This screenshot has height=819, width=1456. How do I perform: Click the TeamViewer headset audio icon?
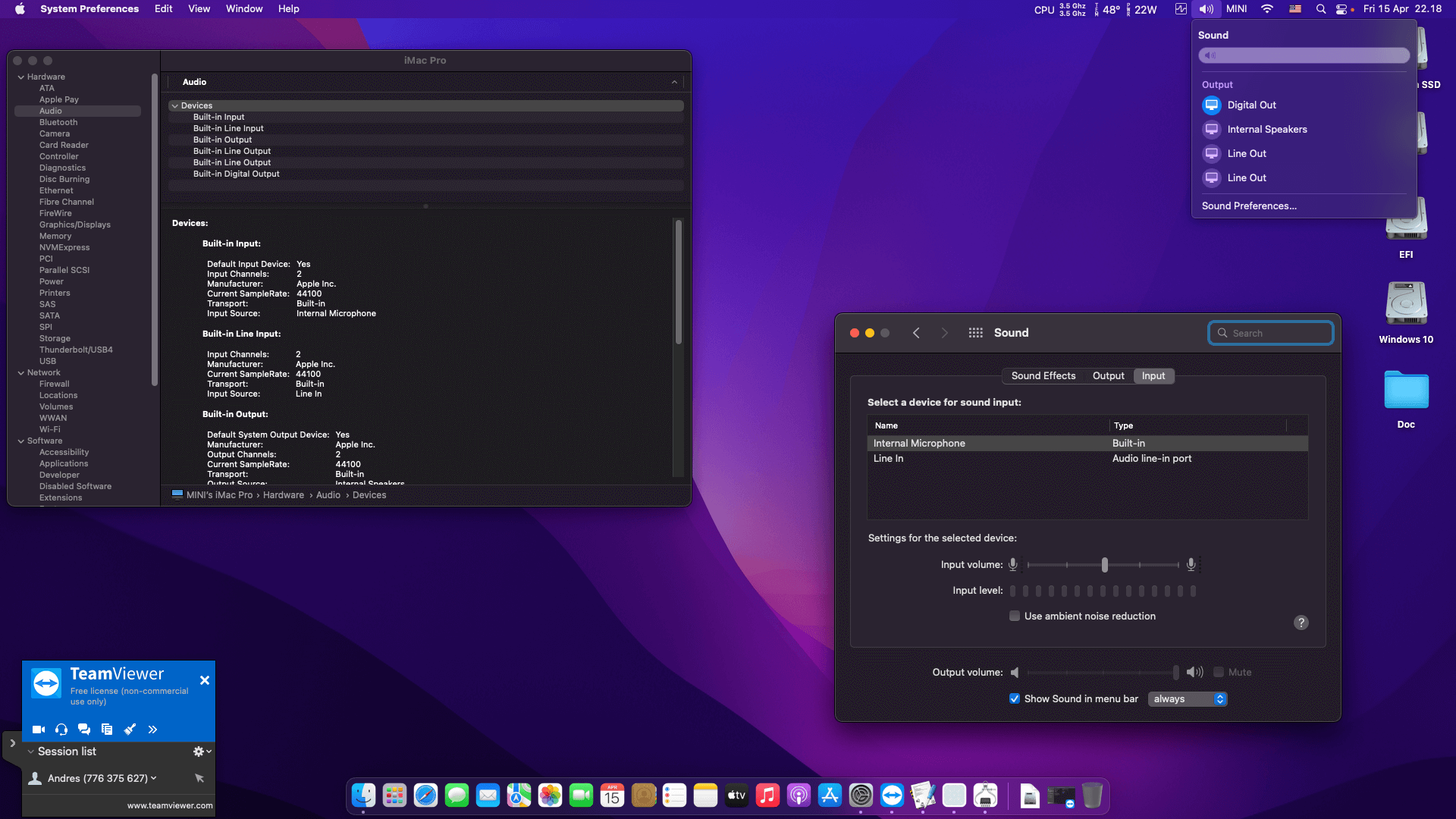pyautogui.click(x=61, y=730)
